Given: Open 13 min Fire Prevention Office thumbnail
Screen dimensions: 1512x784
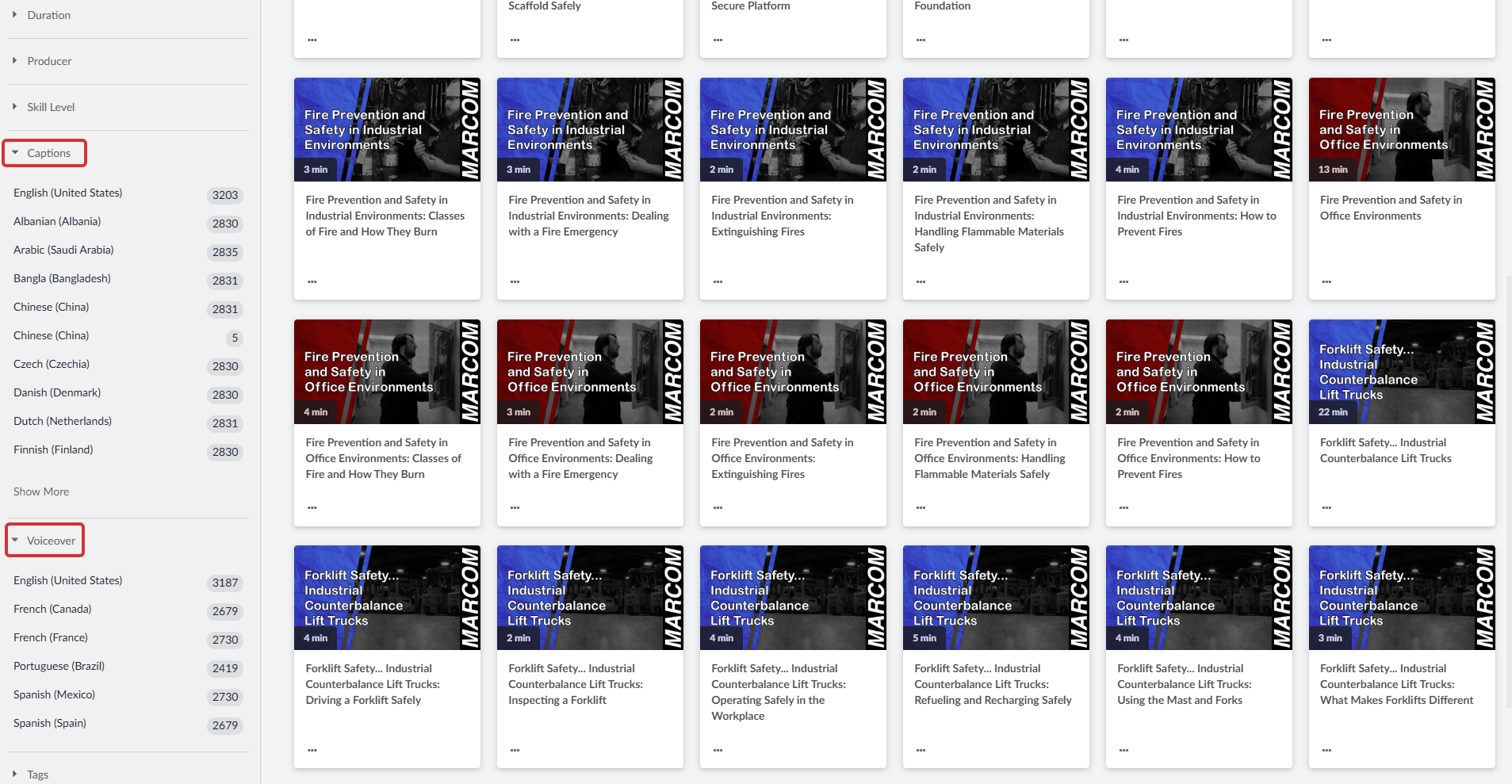Looking at the screenshot, I should tap(1402, 130).
